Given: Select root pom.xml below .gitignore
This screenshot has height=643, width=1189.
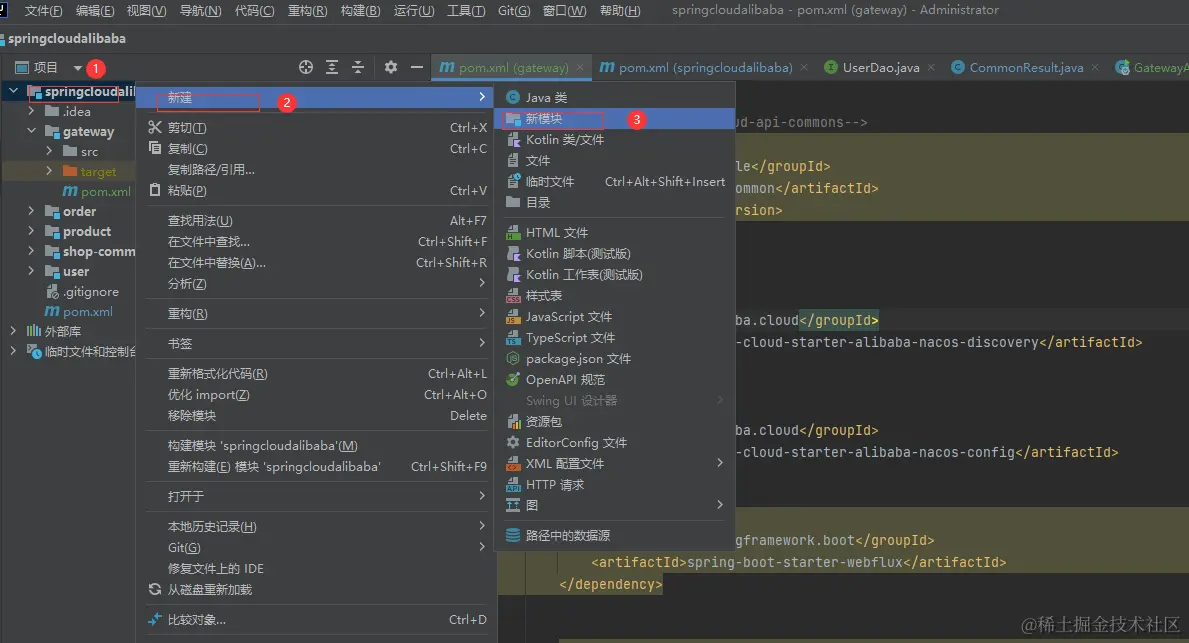Looking at the screenshot, I should click(79, 312).
